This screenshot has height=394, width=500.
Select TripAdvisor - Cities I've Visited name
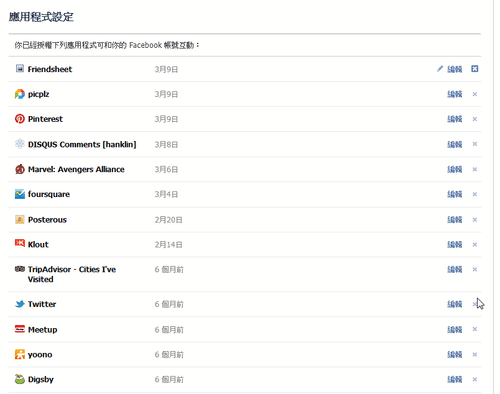point(72,274)
